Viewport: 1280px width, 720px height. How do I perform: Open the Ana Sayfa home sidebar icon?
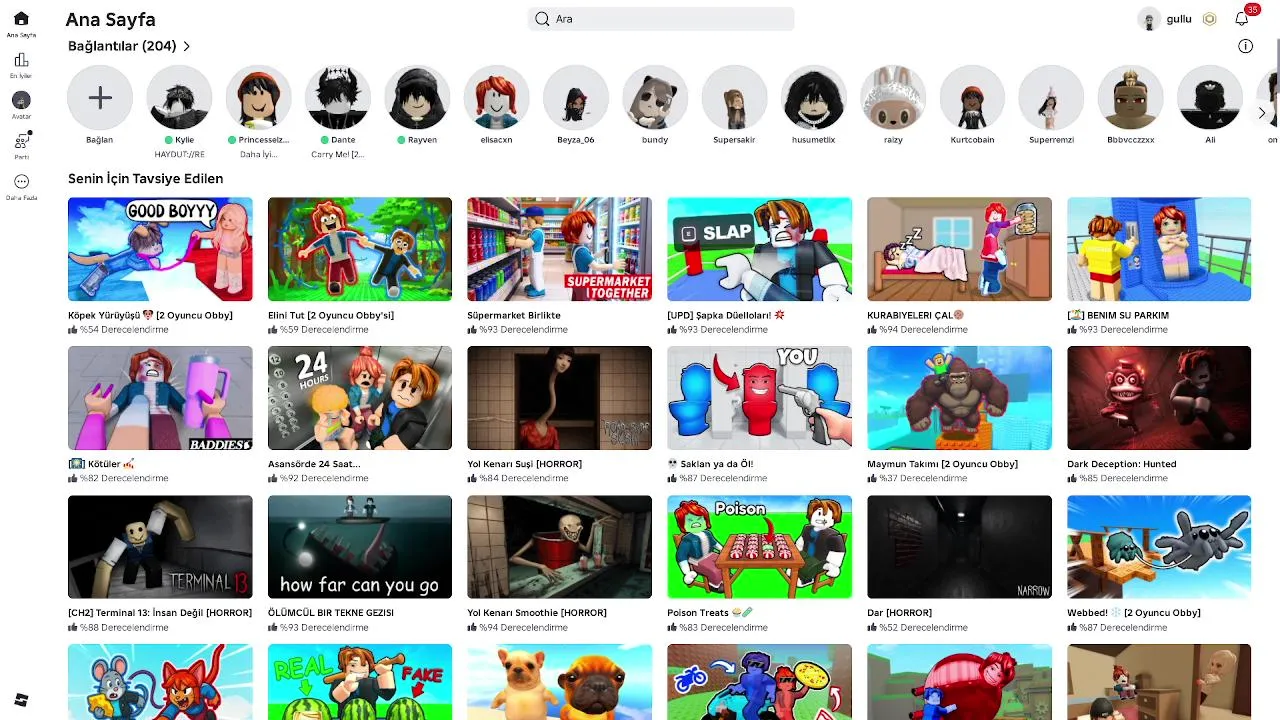click(21, 19)
